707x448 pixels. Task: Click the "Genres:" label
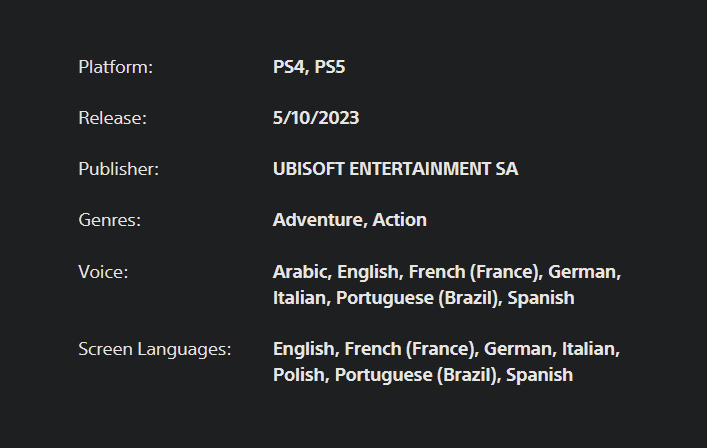coord(109,220)
